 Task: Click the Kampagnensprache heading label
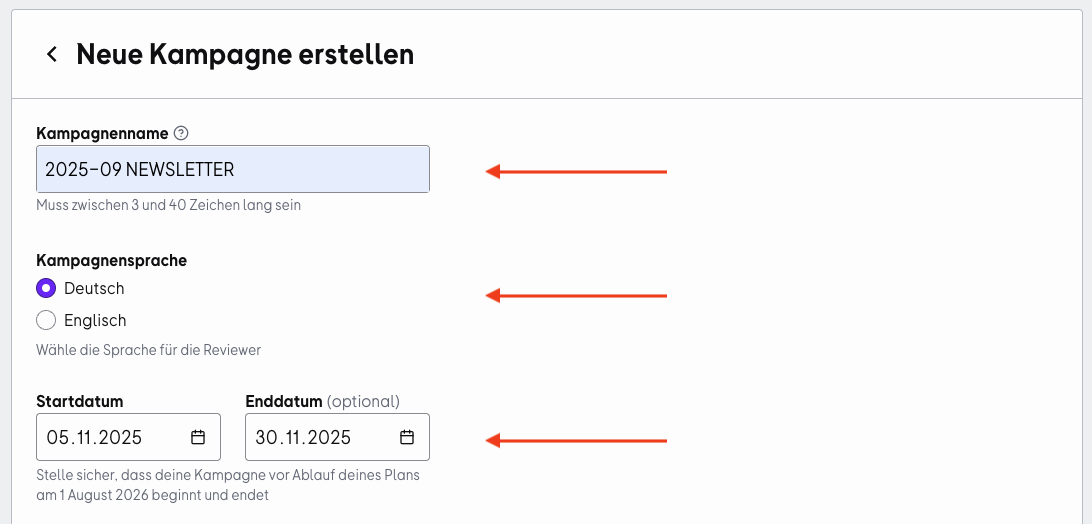[111, 261]
